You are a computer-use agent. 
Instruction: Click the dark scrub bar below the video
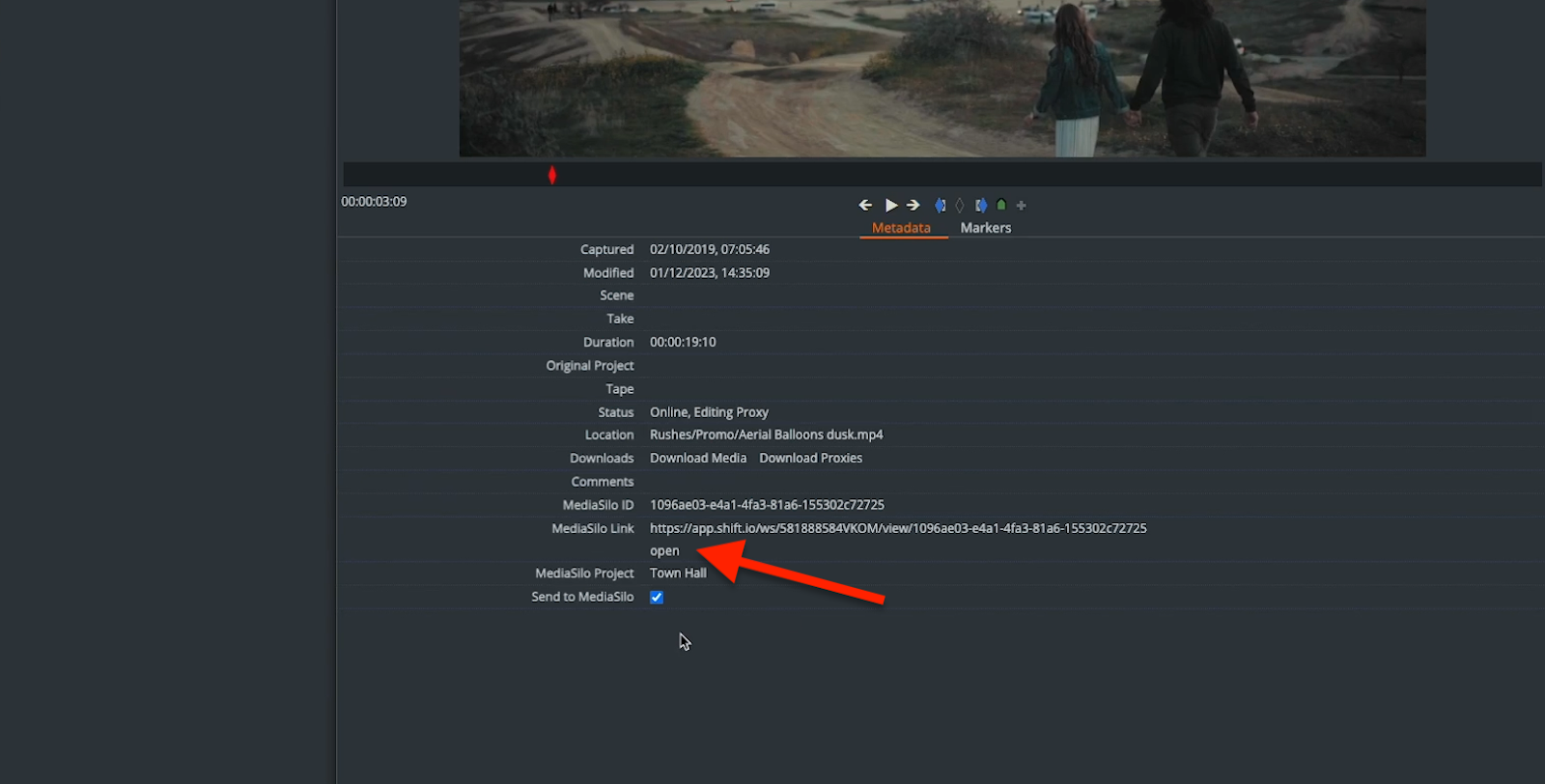pyautogui.click(x=942, y=175)
